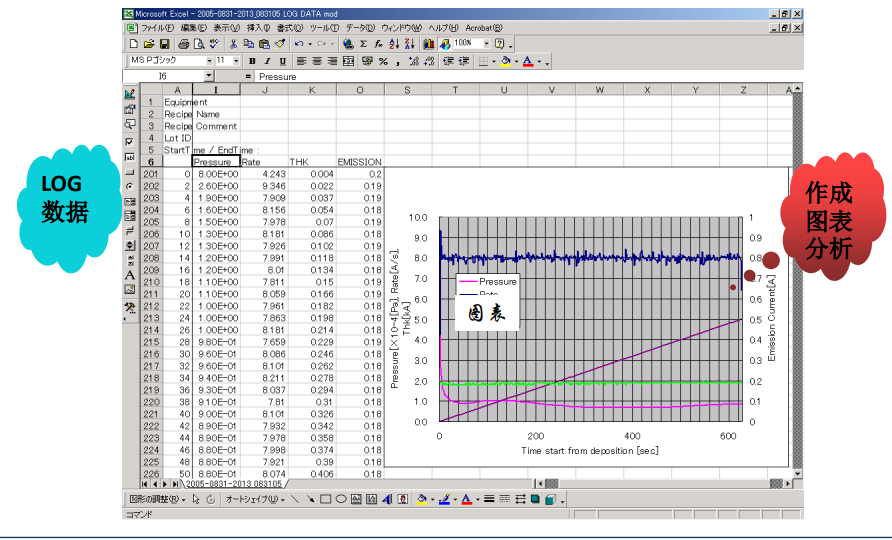Expand the zoom percentage dropdown

[487, 45]
